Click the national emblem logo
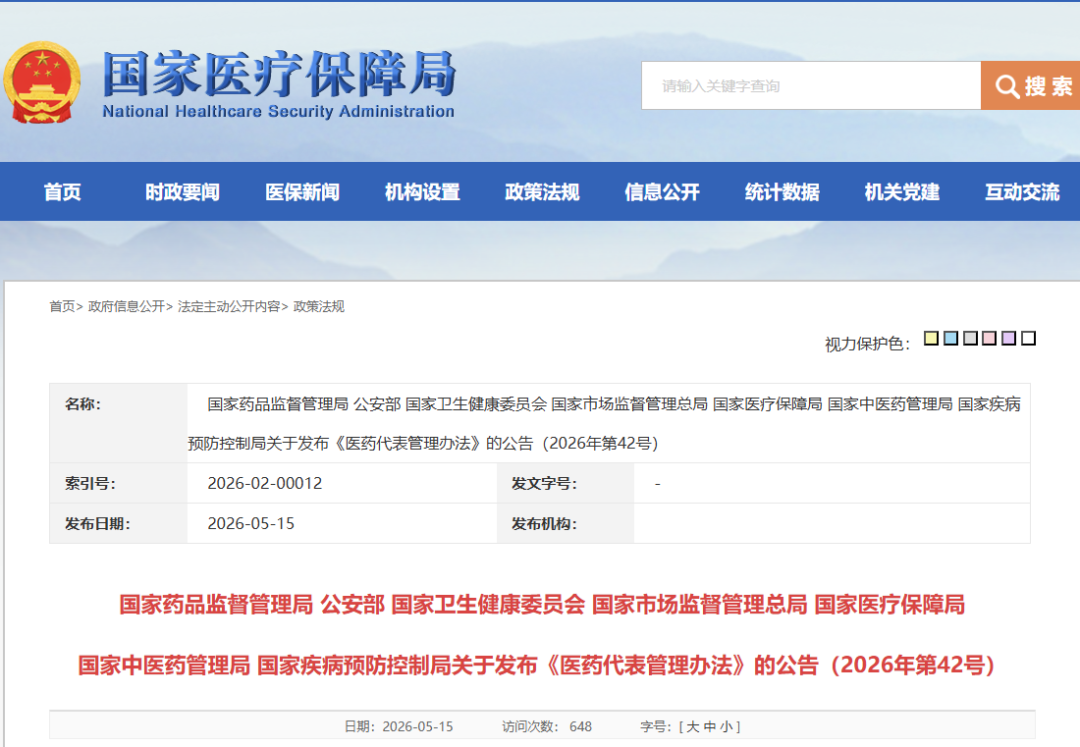Image resolution: width=1080 pixels, height=747 pixels. point(41,83)
